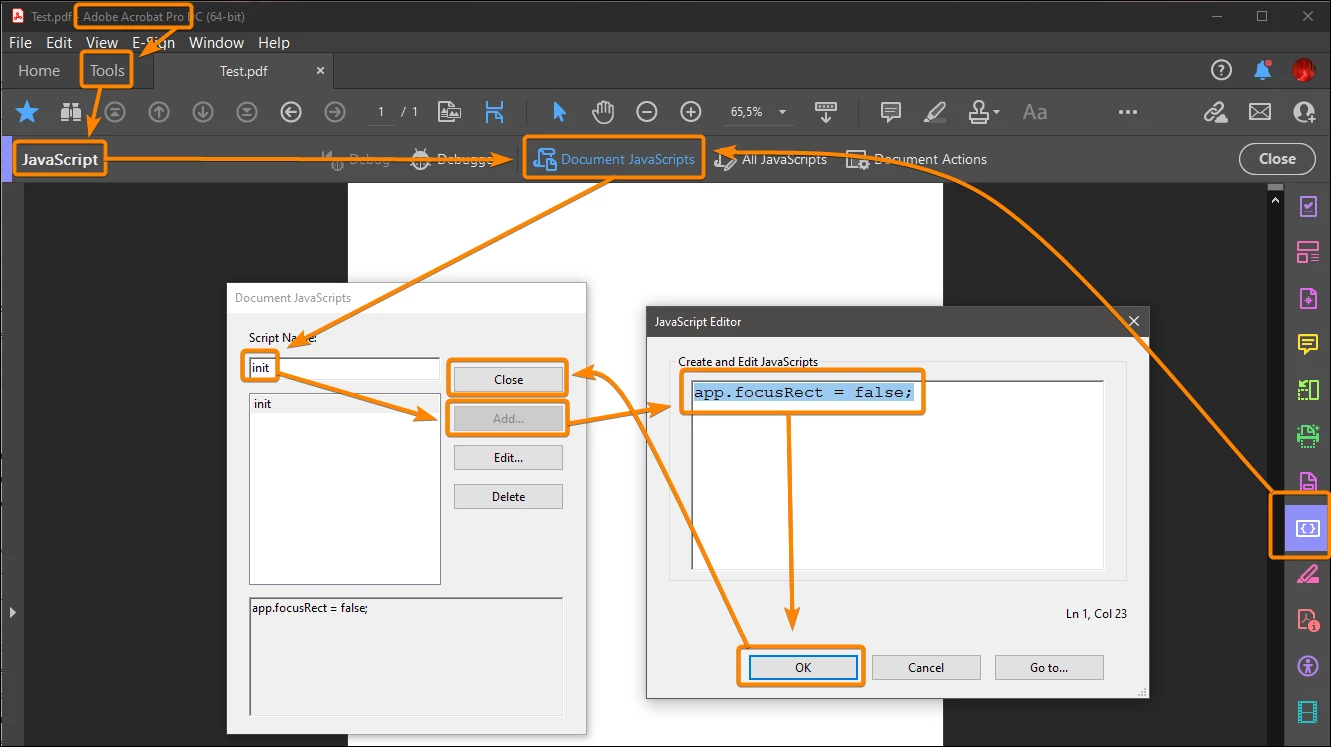Close the Test.pdf tab
Viewport: 1331px width, 747px height.
tap(320, 71)
